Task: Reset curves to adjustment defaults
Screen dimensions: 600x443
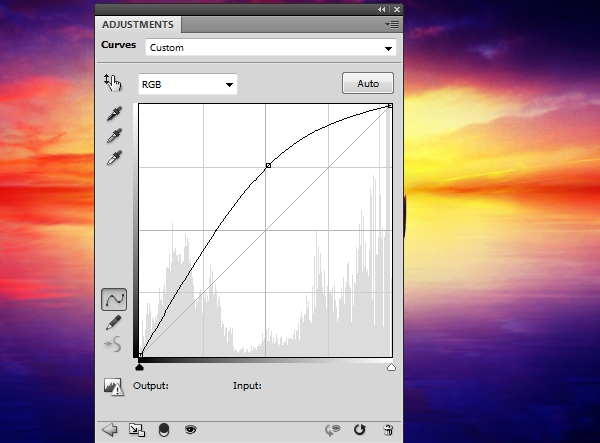Action: coord(359,430)
